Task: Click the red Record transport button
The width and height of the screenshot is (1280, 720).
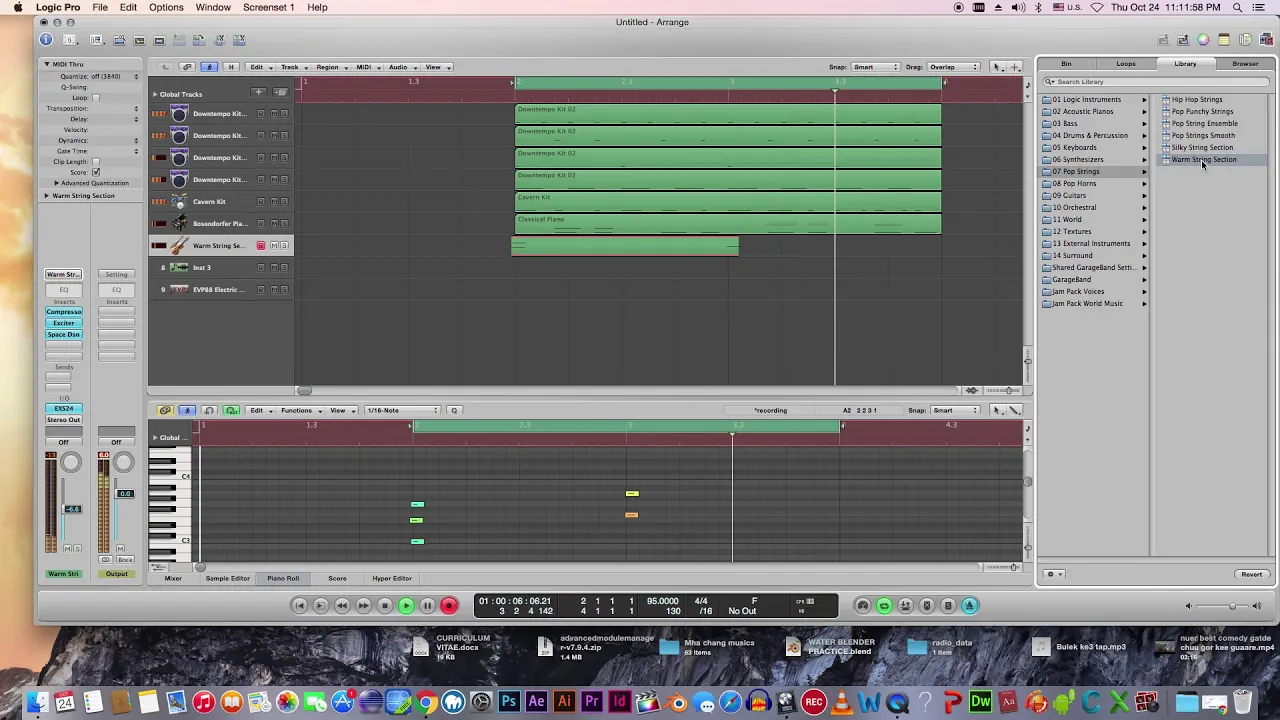Action: (449, 605)
